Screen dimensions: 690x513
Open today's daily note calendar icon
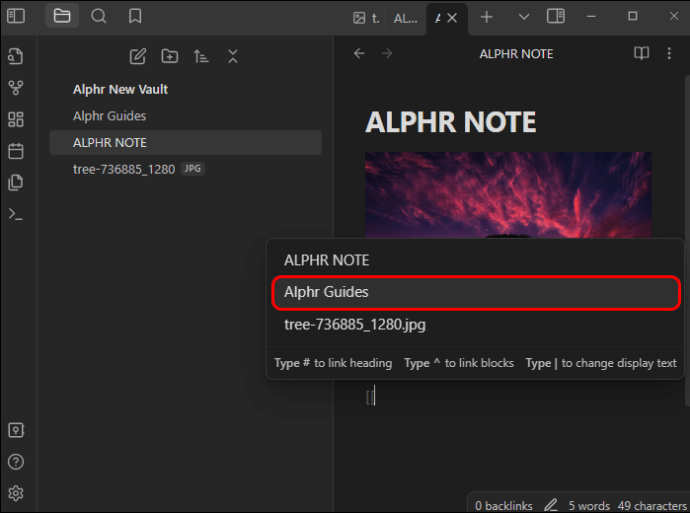tap(16, 151)
